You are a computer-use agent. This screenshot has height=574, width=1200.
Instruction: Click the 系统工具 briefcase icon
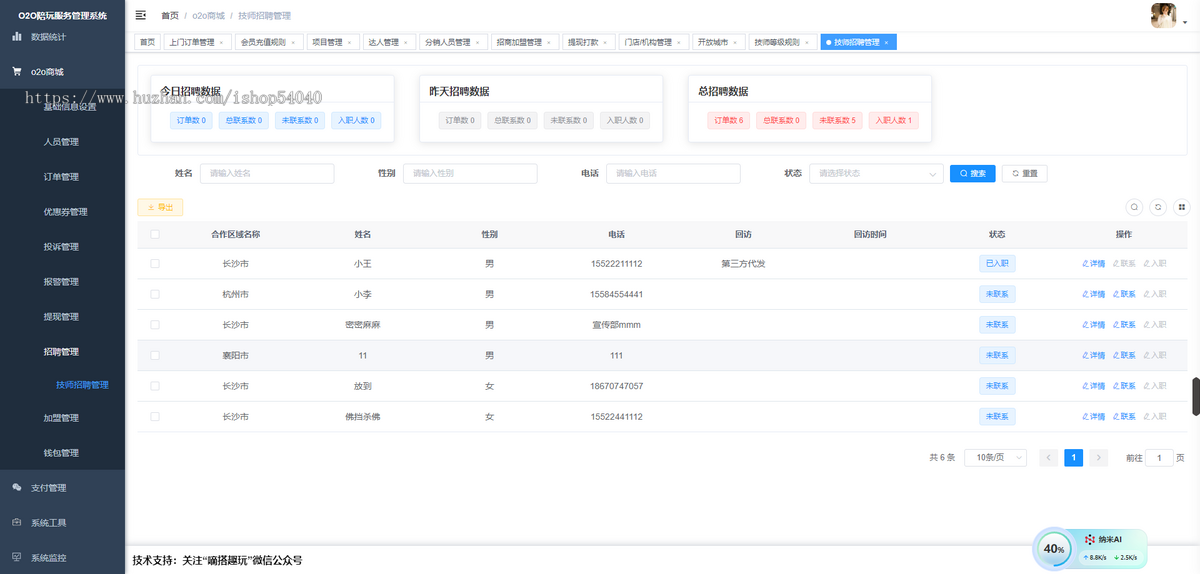point(16,523)
